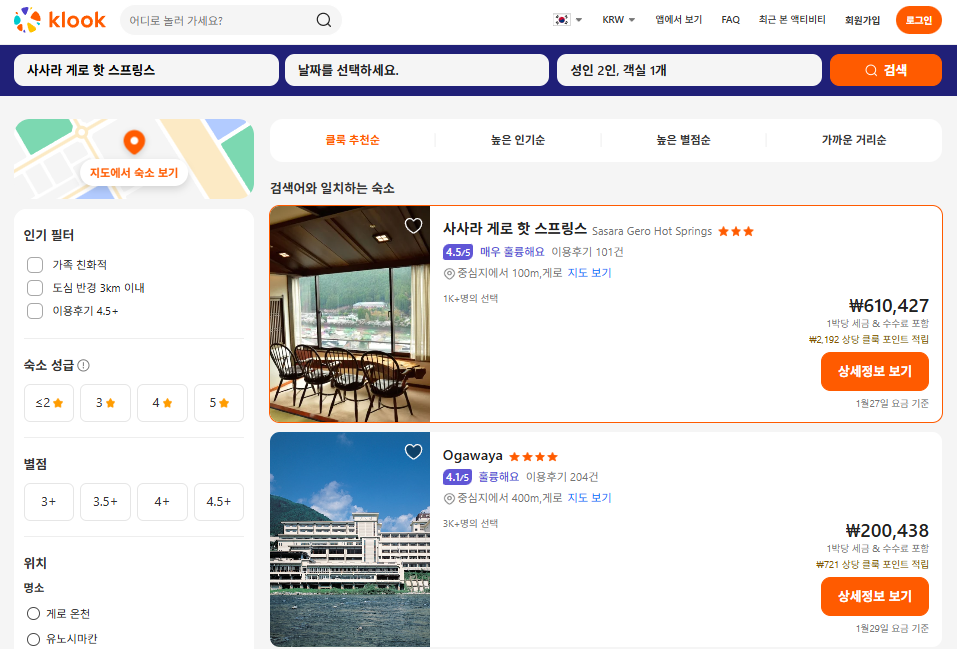Image resolution: width=957 pixels, height=649 pixels.
Task: Click 지도 보기 for Sasara Gero Hot Springs
Action: click(x=590, y=273)
